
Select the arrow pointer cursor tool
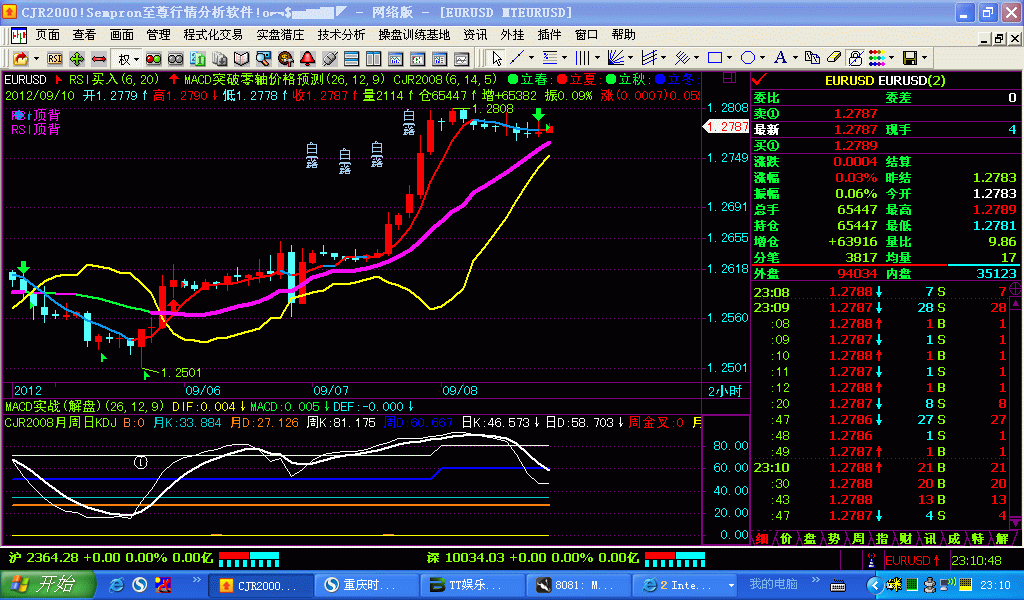(498, 58)
